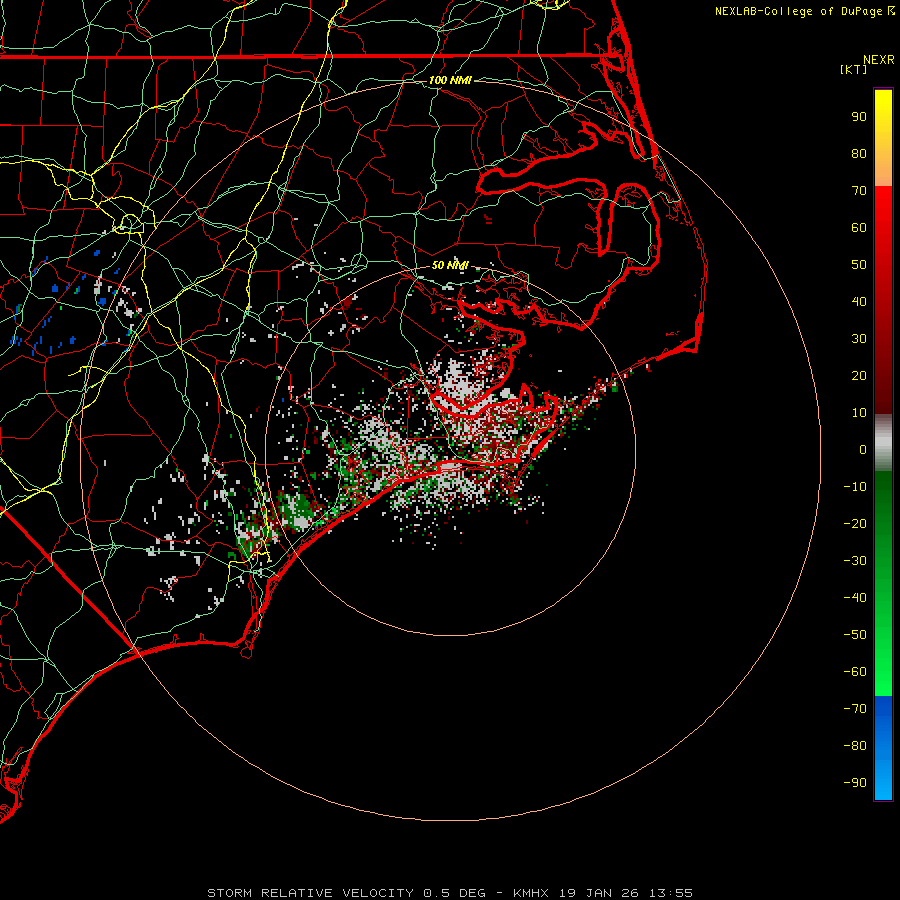This screenshot has width=900, height=900.
Task: Click the 100 NMI range ring label
Action: pos(450,80)
